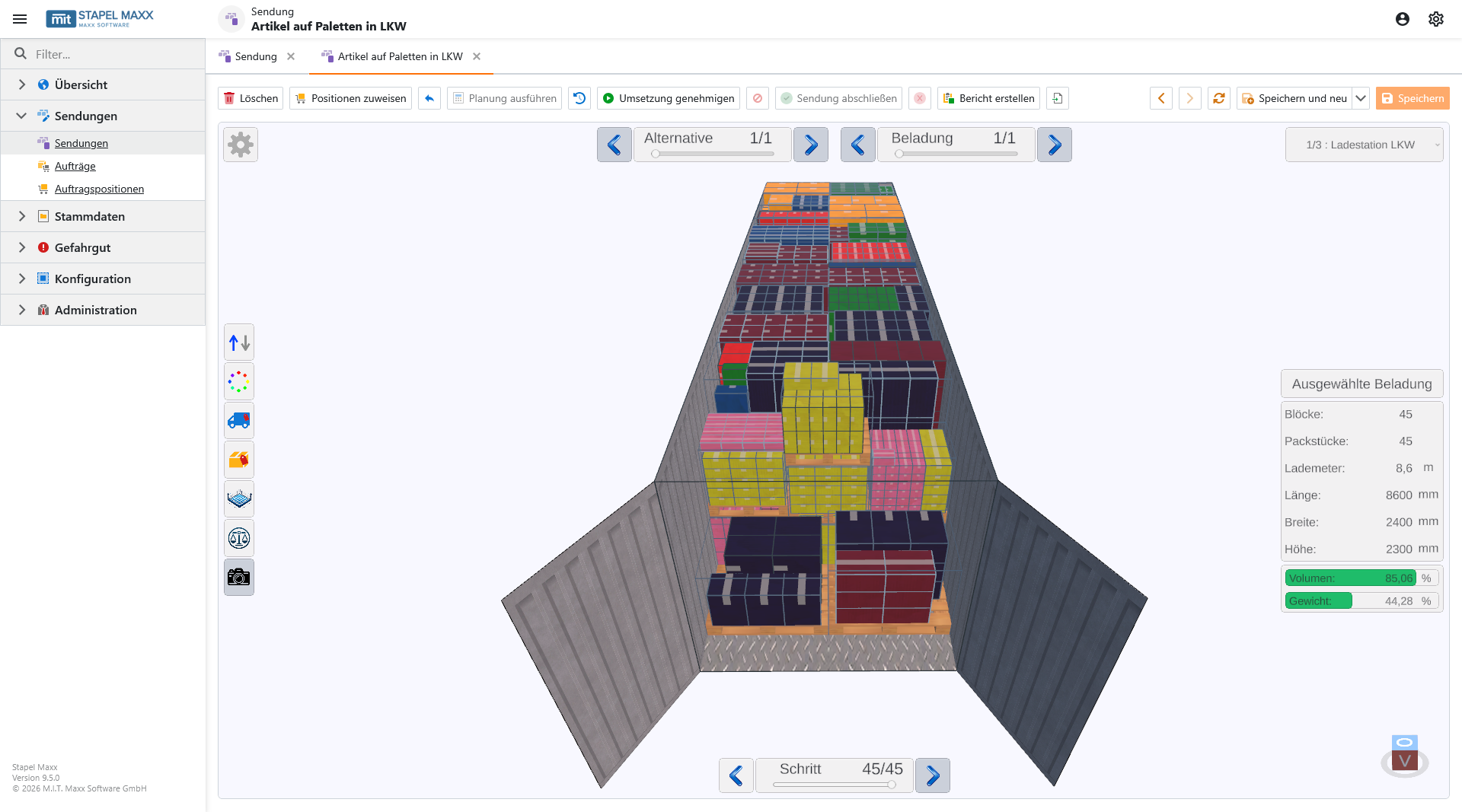Open the user account profile icon

[1403, 19]
